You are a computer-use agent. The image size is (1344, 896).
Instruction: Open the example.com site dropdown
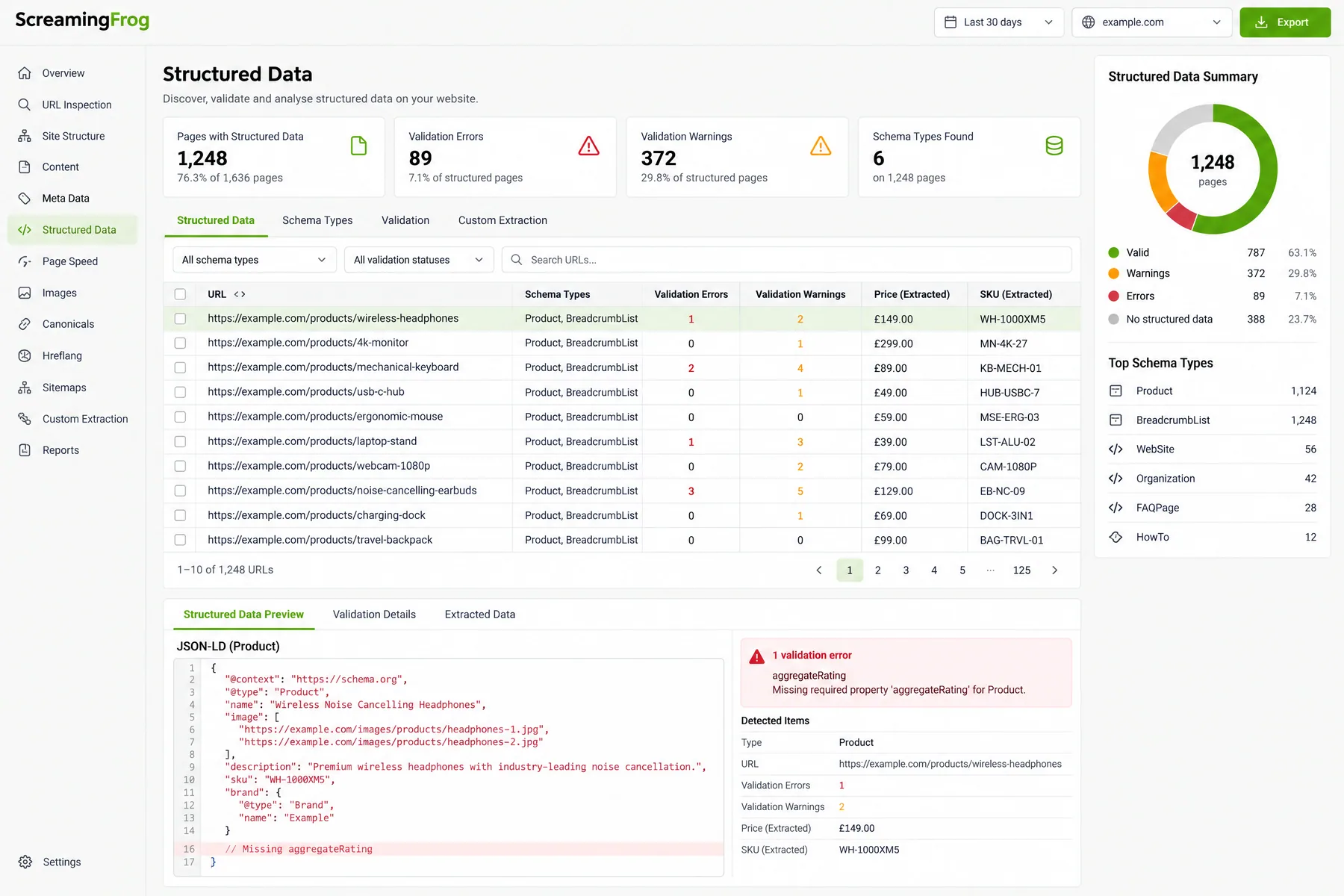pyautogui.click(x=1151, y=22)
